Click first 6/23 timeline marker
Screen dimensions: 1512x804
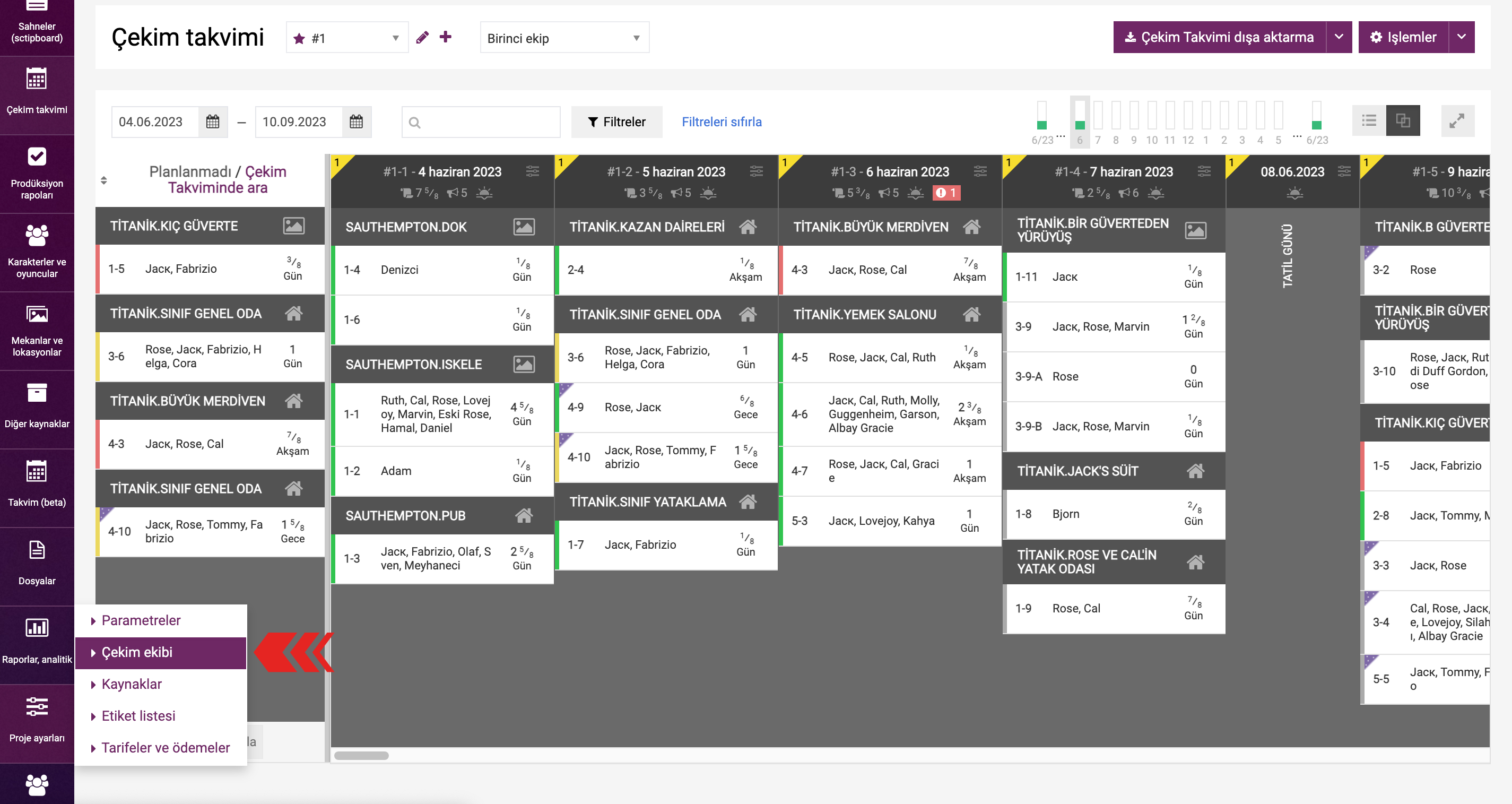pos(1042,121)
